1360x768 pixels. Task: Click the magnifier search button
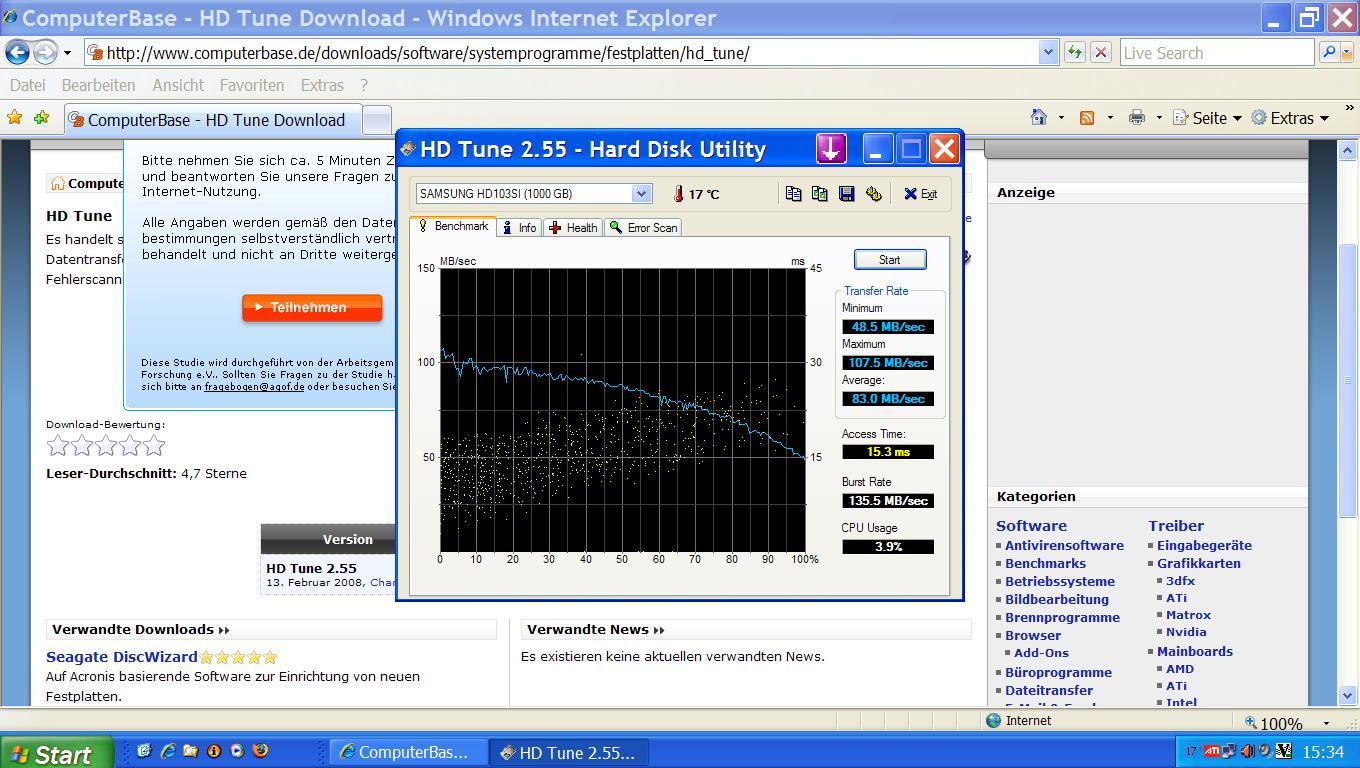1329,53
